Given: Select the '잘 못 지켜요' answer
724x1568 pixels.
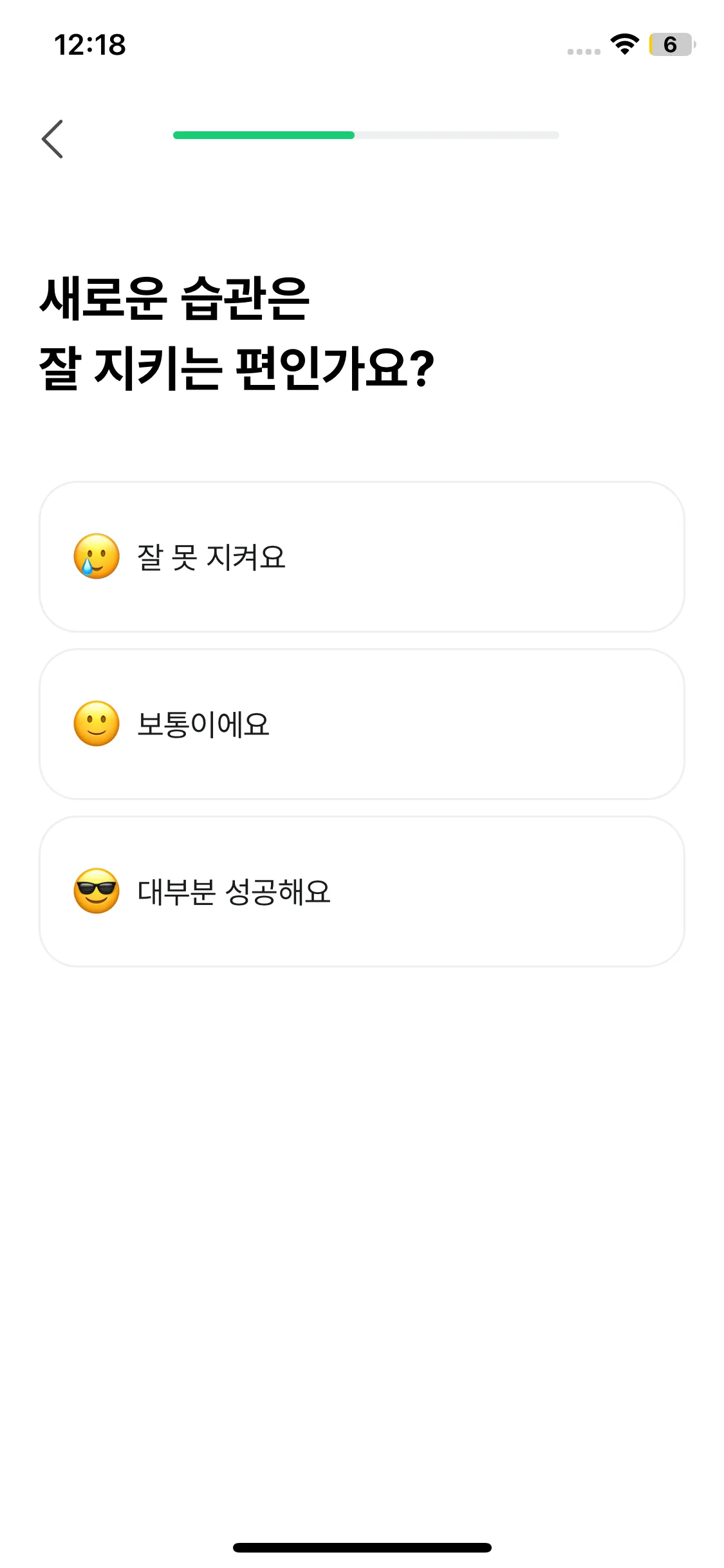Looking at the screenshot, I should (x=211, y=557).
